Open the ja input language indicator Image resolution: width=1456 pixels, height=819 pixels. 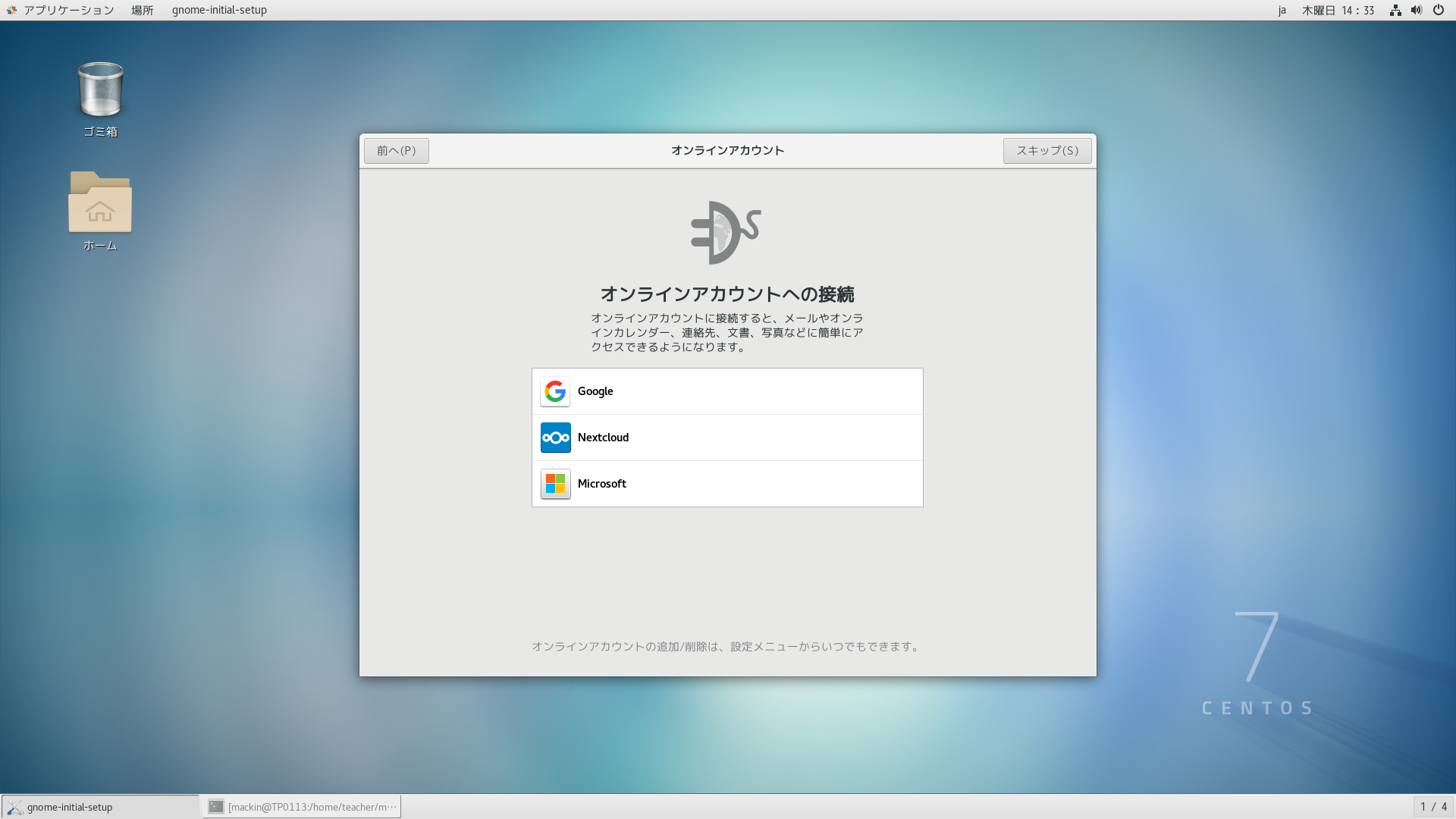click(x=1282, y=10)
